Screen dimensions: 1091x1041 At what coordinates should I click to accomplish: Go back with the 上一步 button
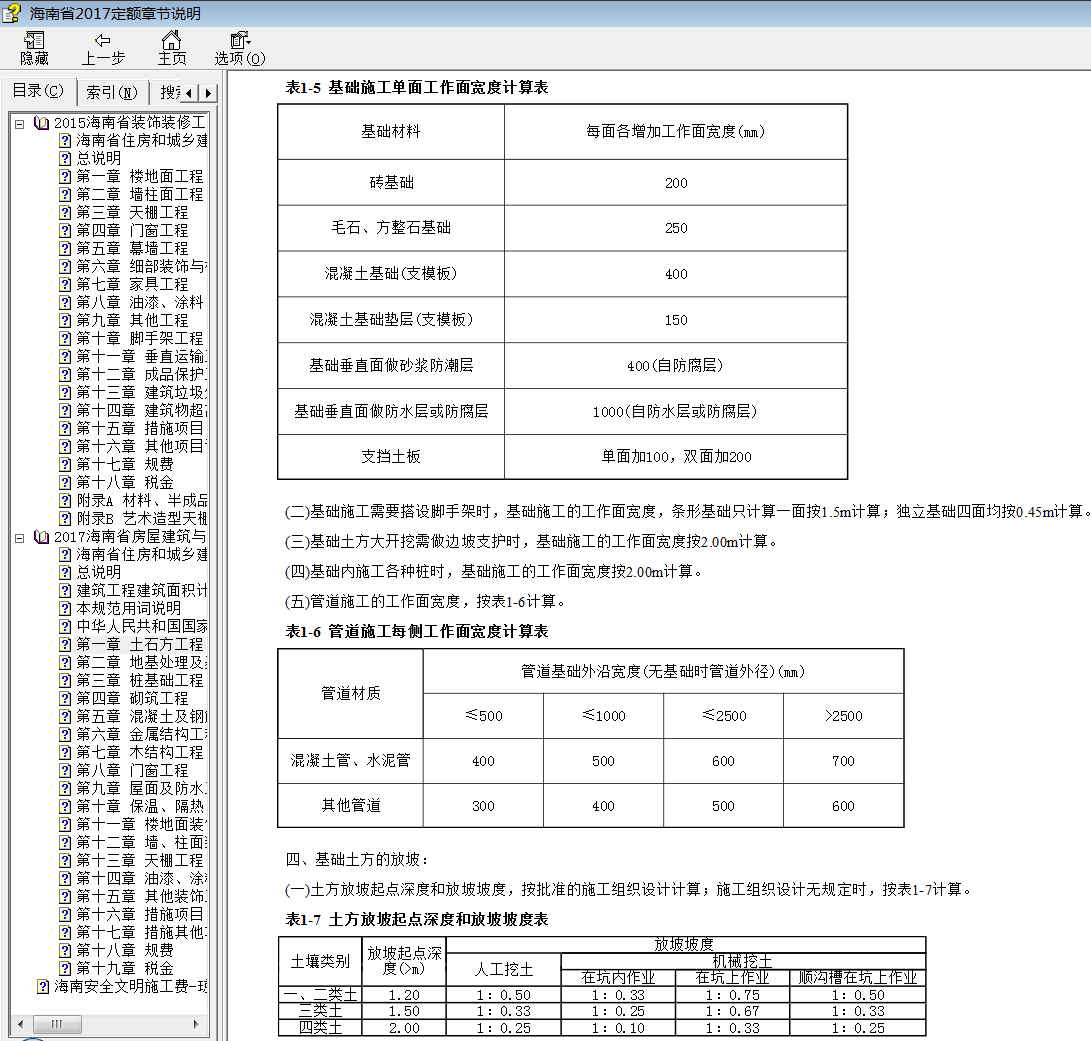pyautogui.click(x=103, y=49)
